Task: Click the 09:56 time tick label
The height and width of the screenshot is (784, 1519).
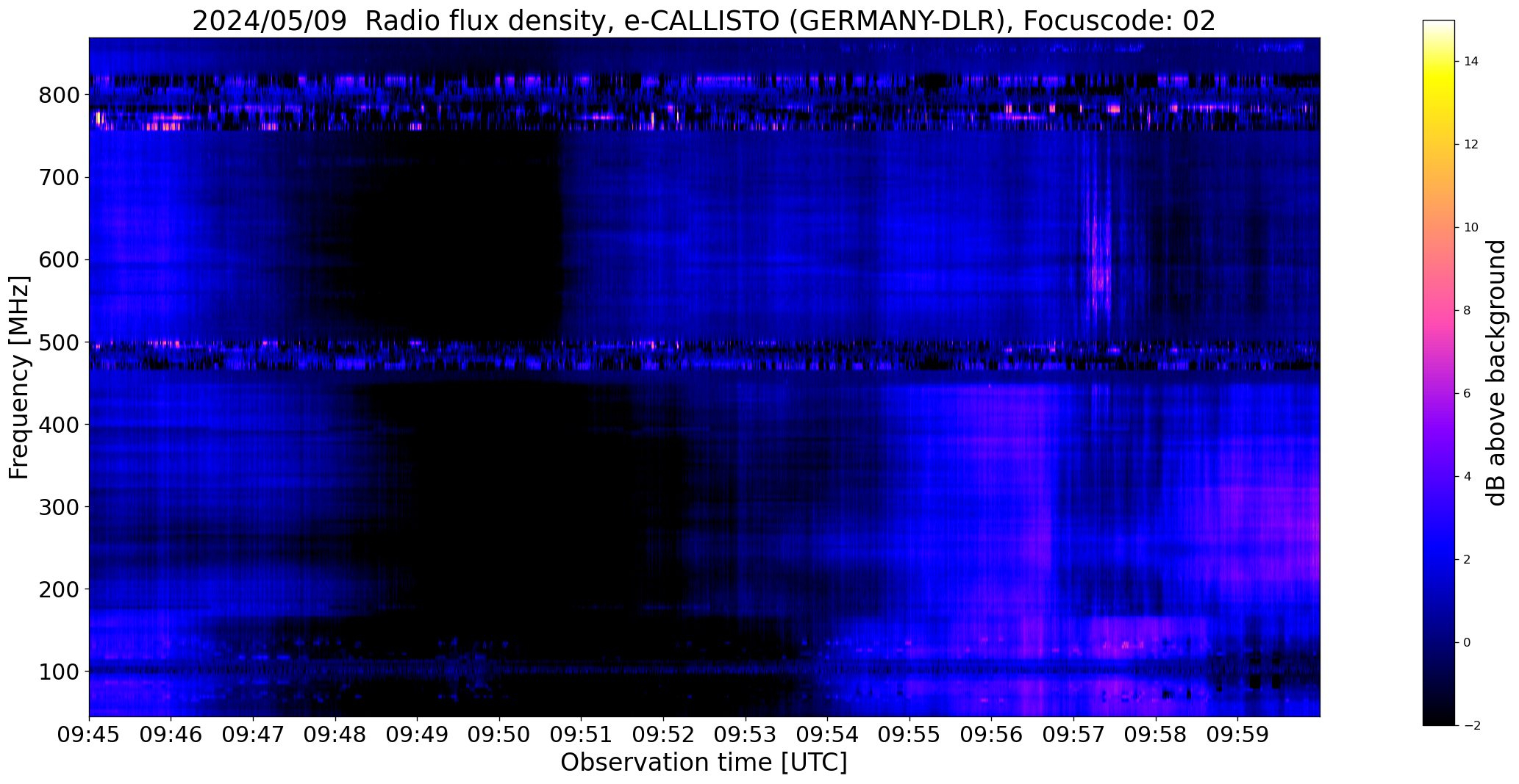Action: coord(992,735)
